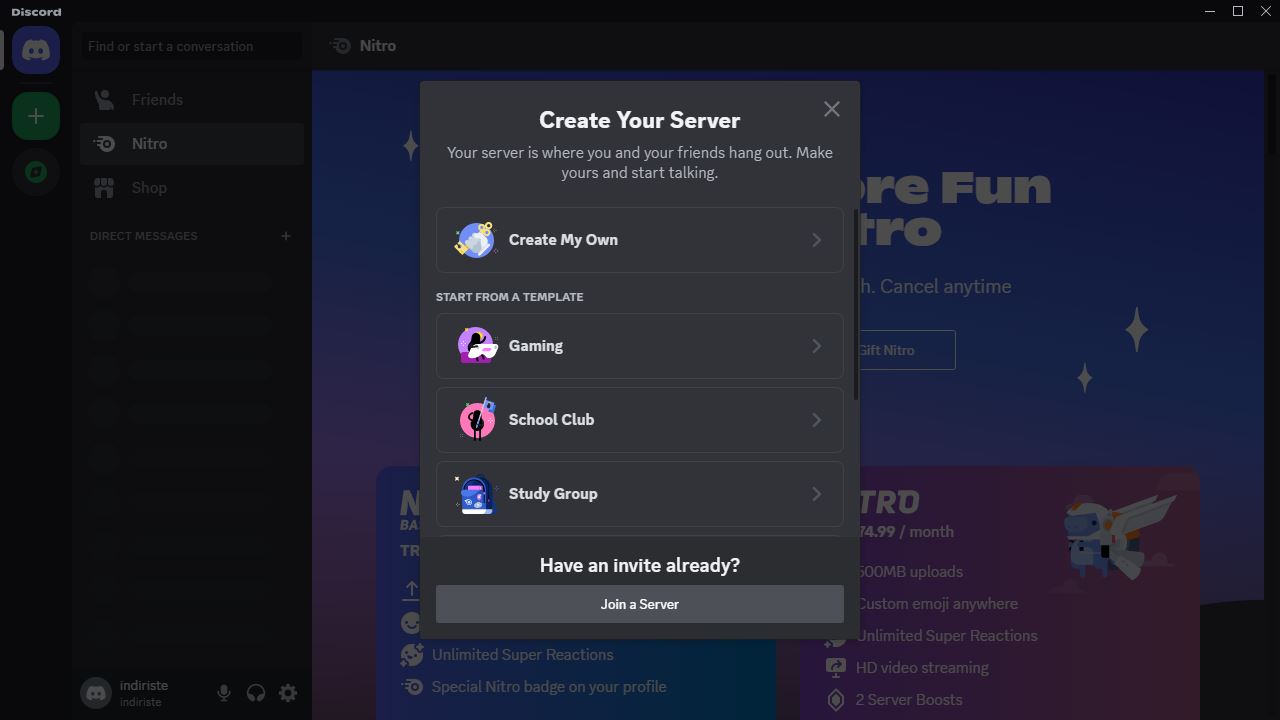
Task: Maximize the Discord window
Action: [x=1238, y=11]
